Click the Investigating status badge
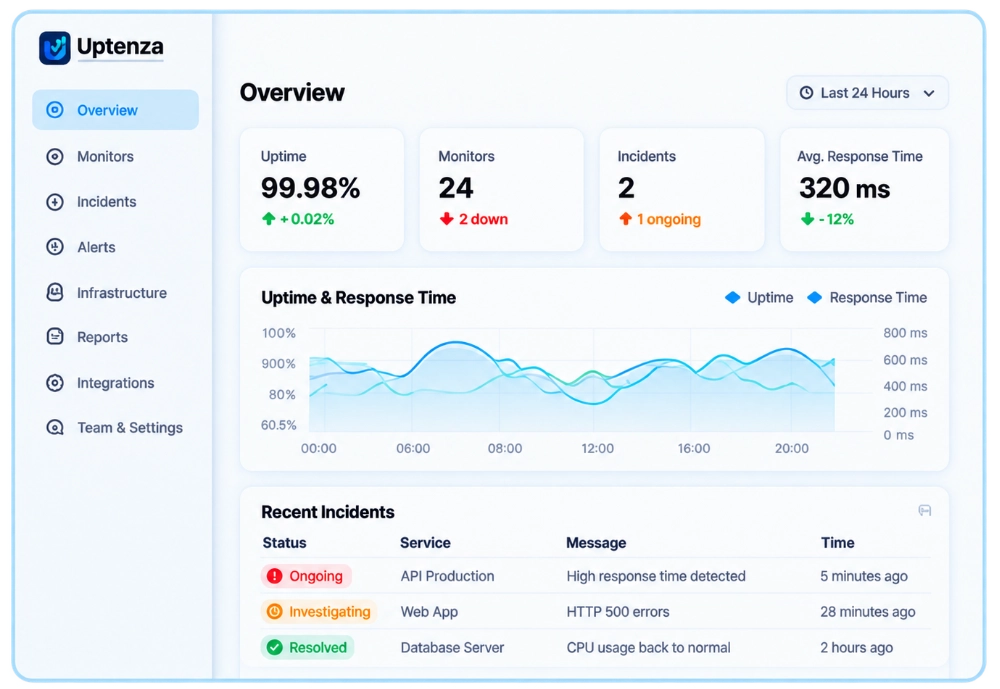This screenshot has height=689, width=1000. tap(319, 611)
